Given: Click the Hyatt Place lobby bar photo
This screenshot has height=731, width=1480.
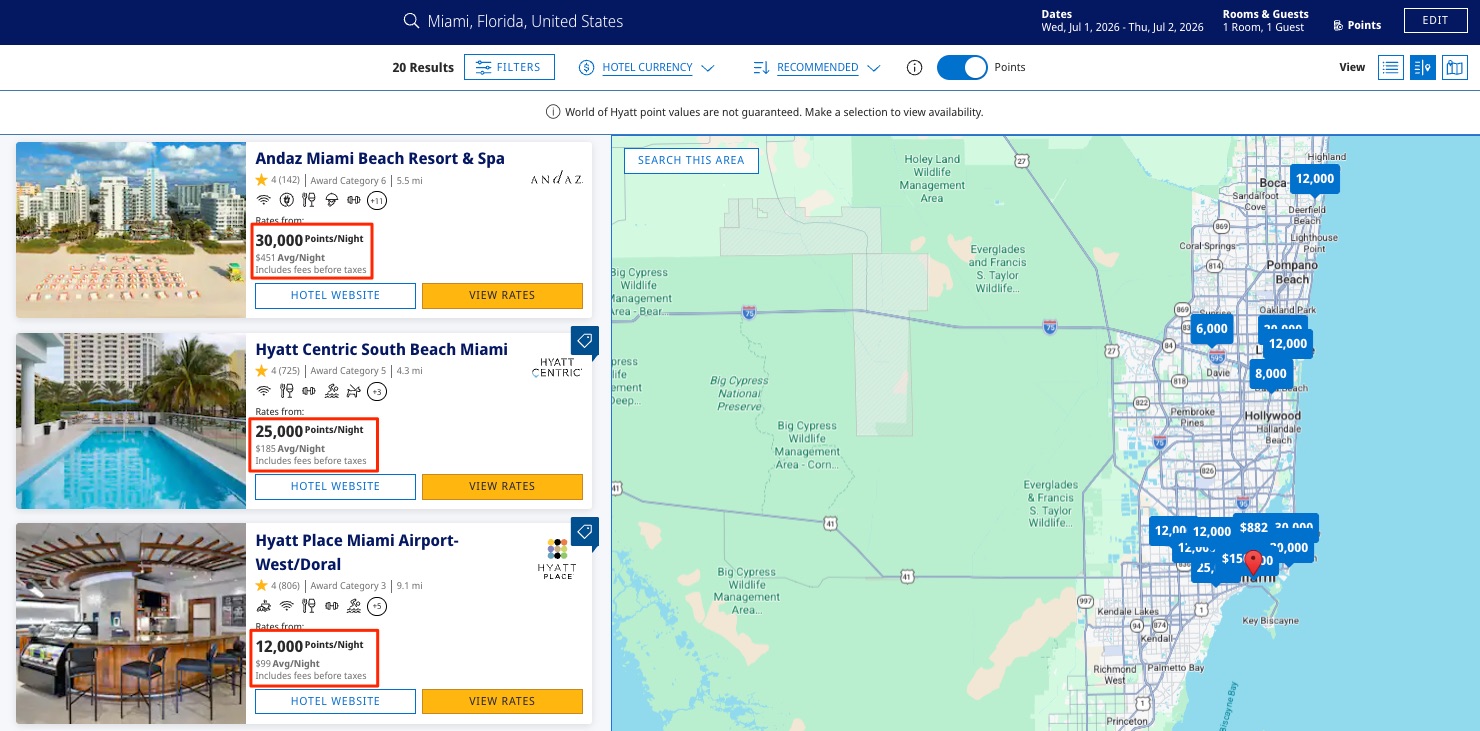Looking at the screenshot, I should pos(130,623).
